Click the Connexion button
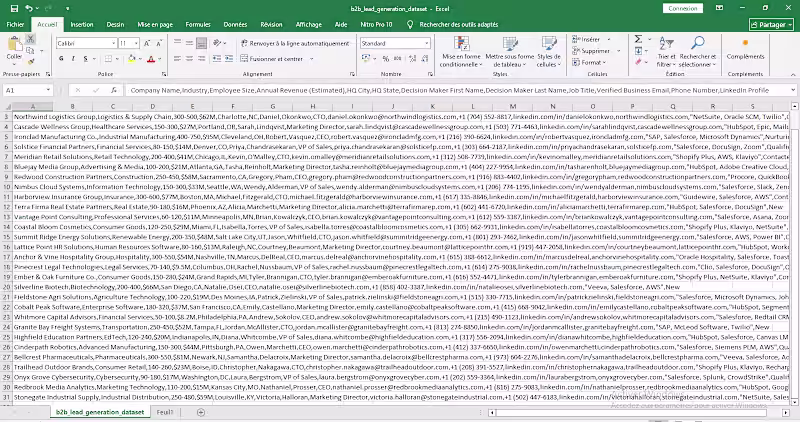 click(x=683, y=8)
